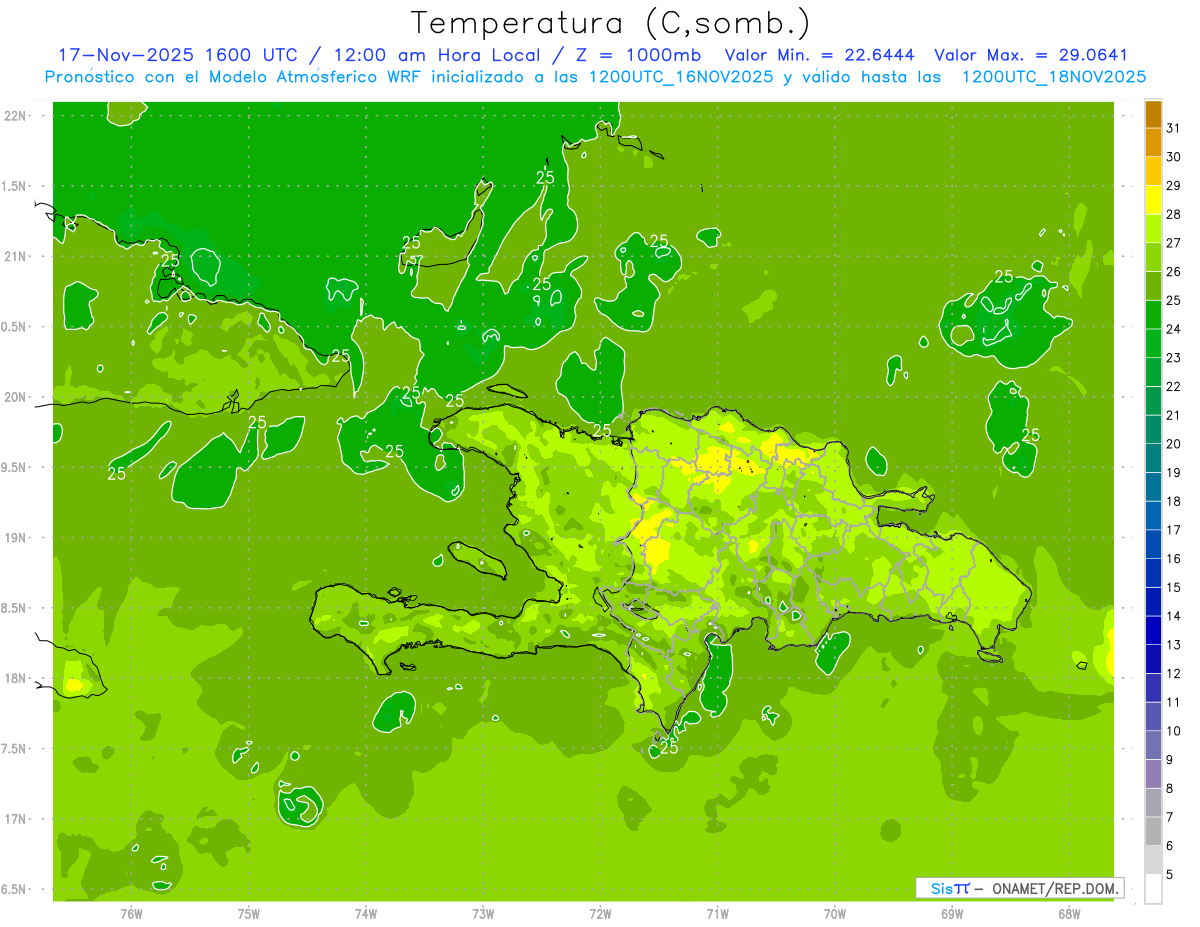Select the '17-Nov-2025 1600 UTC' timestamp
This screenshot has width=1200, height=927.
click(177, 55)
